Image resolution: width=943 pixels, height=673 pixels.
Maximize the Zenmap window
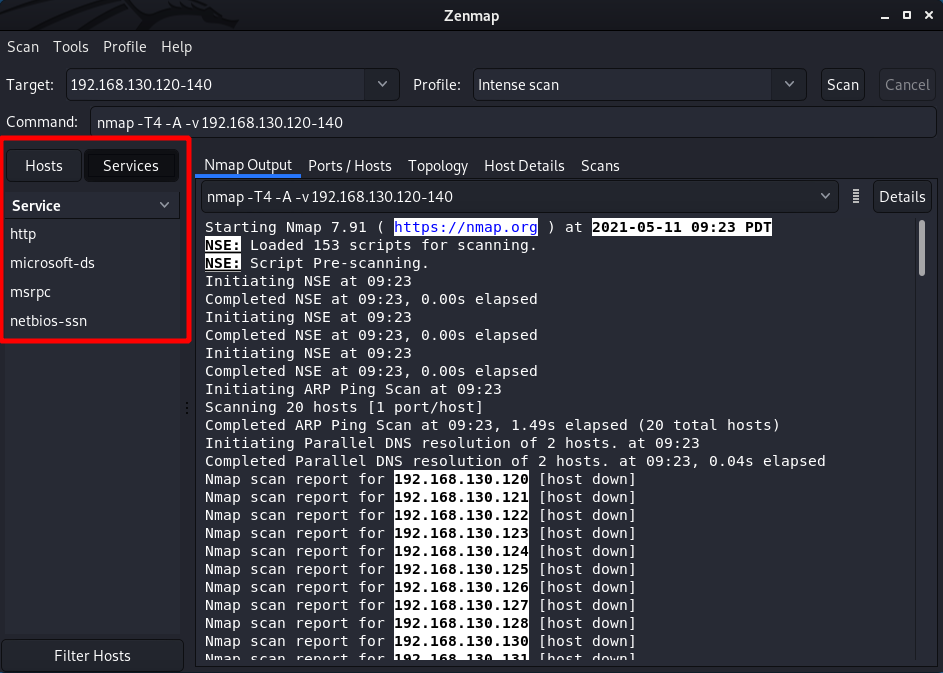907,16
